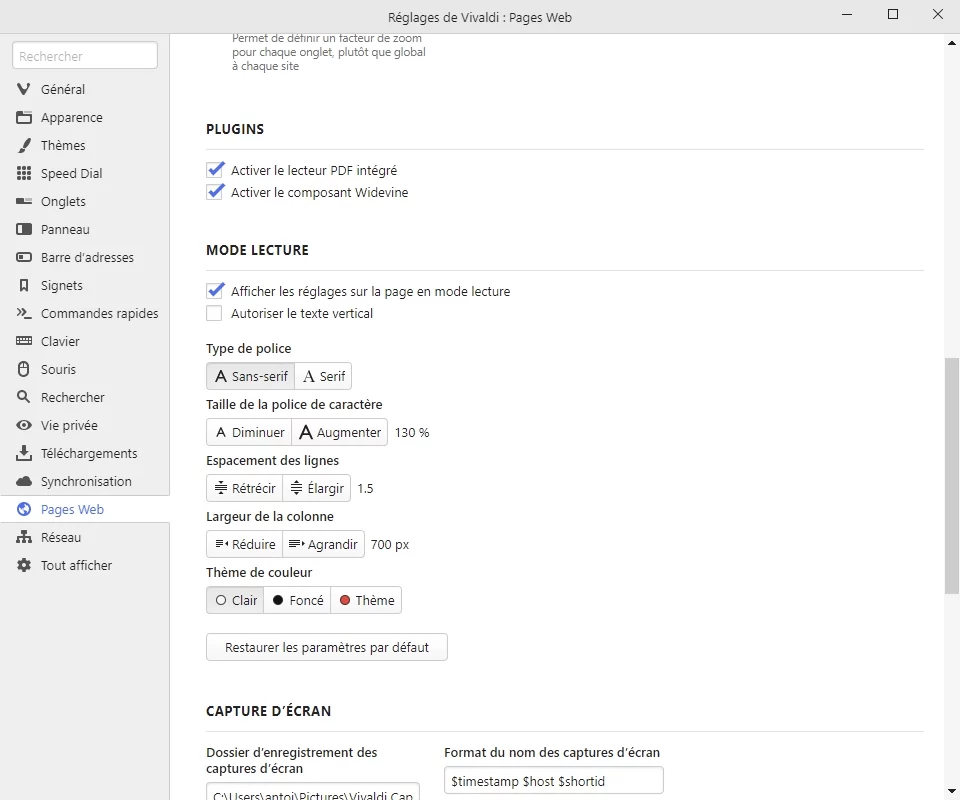The width and height of the screenshot is (960, 800).
Task: Click the screenshot filename format field
Action: point(553,780)
